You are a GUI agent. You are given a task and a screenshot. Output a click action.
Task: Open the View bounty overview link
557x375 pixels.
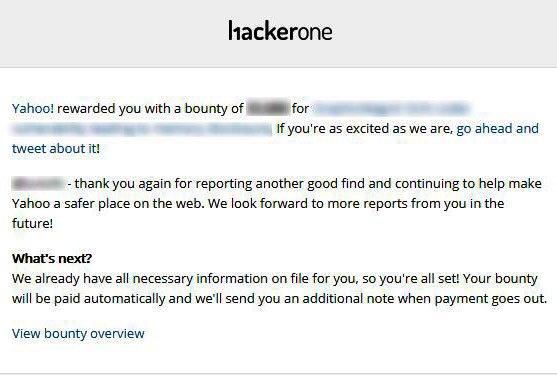(x=78, y=333)
